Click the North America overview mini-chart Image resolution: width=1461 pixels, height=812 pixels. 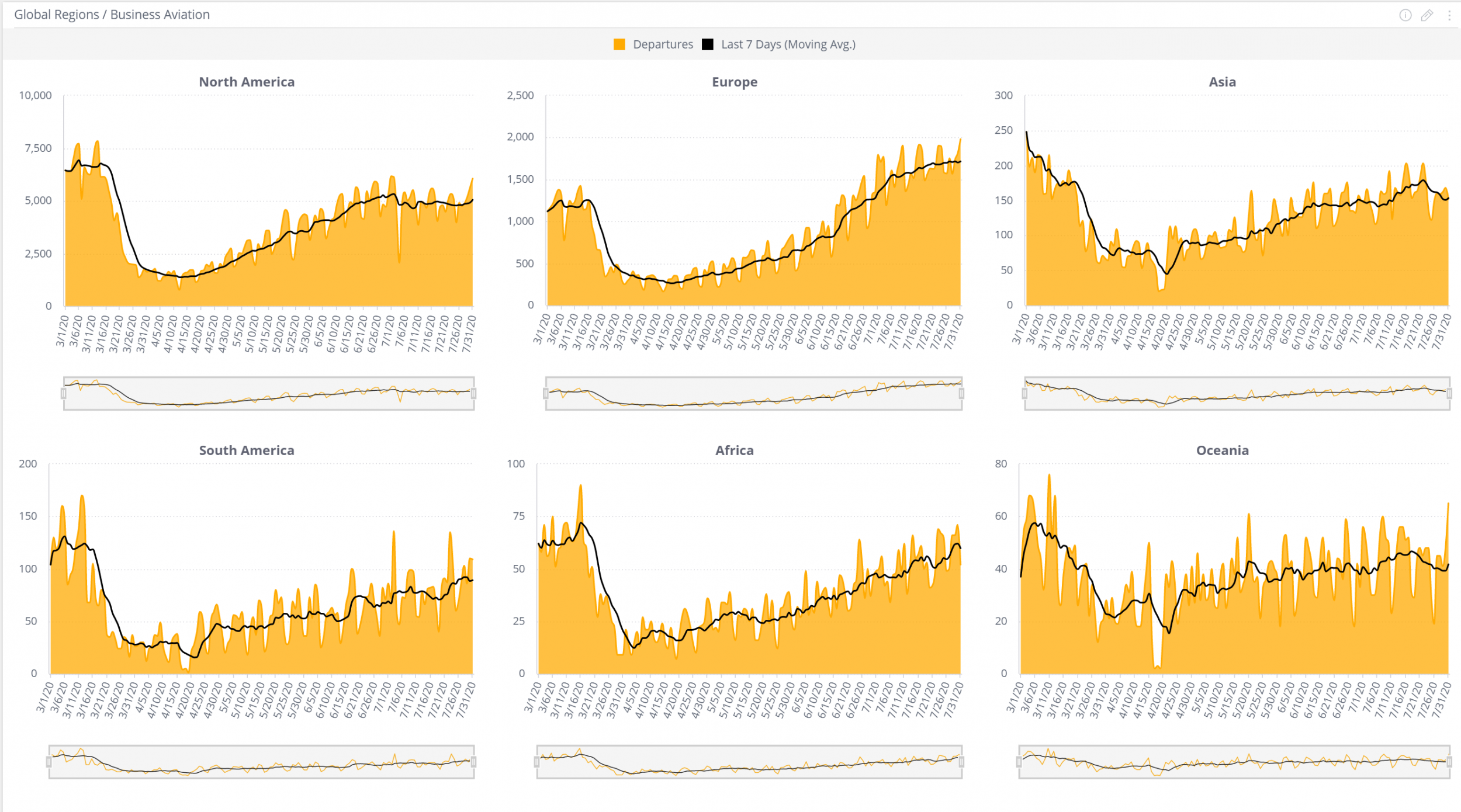click(269, 394)
